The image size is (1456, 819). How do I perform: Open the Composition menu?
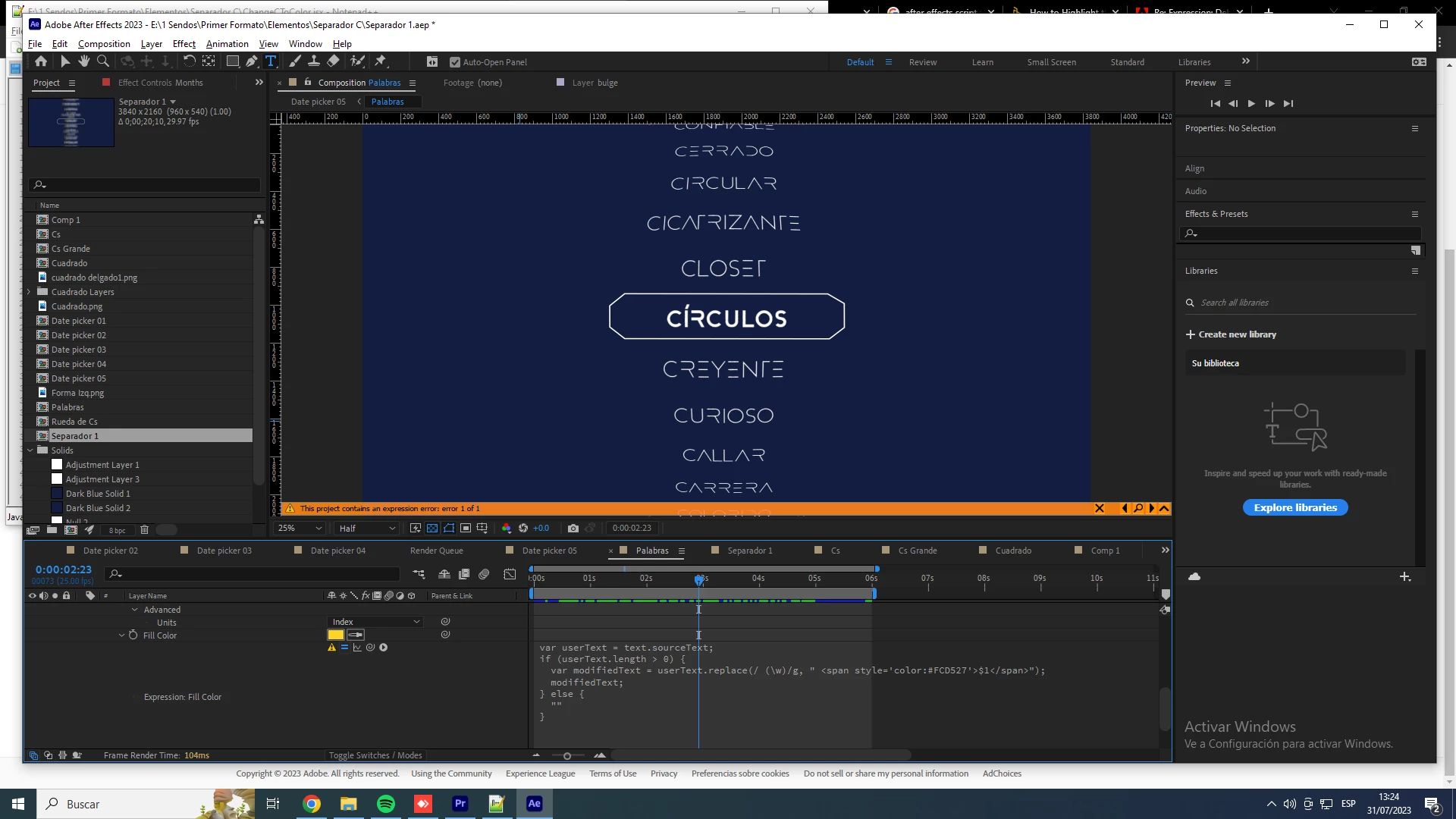tap(104, 44)
